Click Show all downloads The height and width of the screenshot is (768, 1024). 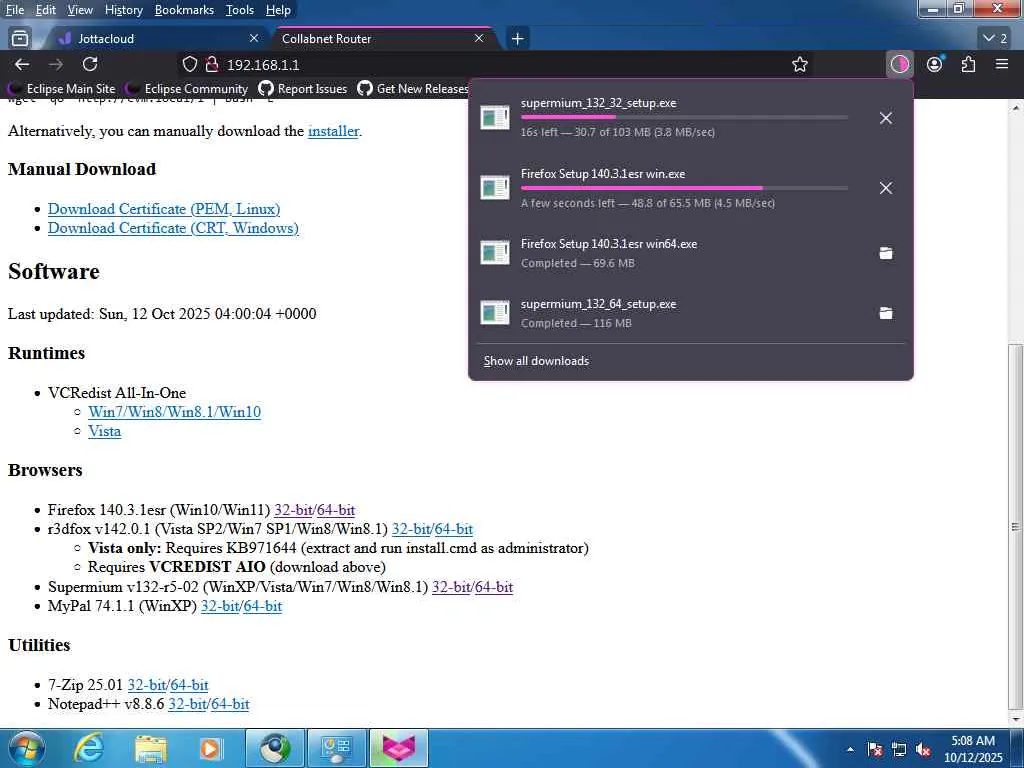point(536,360)
